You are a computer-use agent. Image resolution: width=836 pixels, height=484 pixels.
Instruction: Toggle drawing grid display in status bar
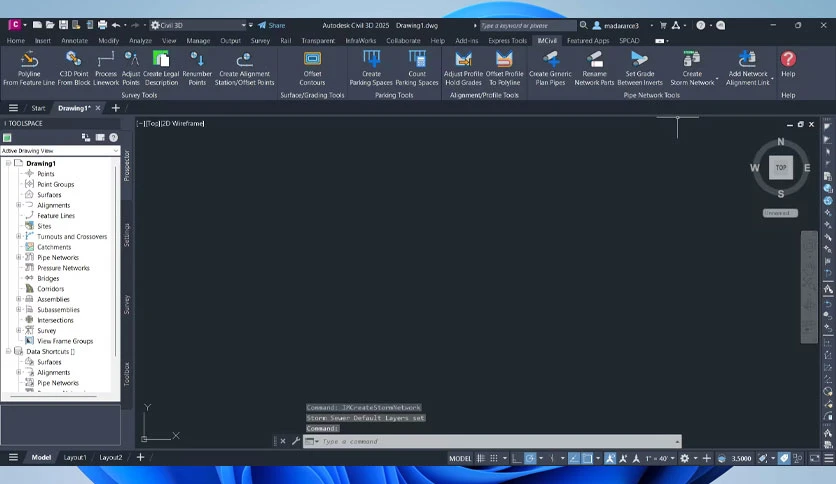481,458
